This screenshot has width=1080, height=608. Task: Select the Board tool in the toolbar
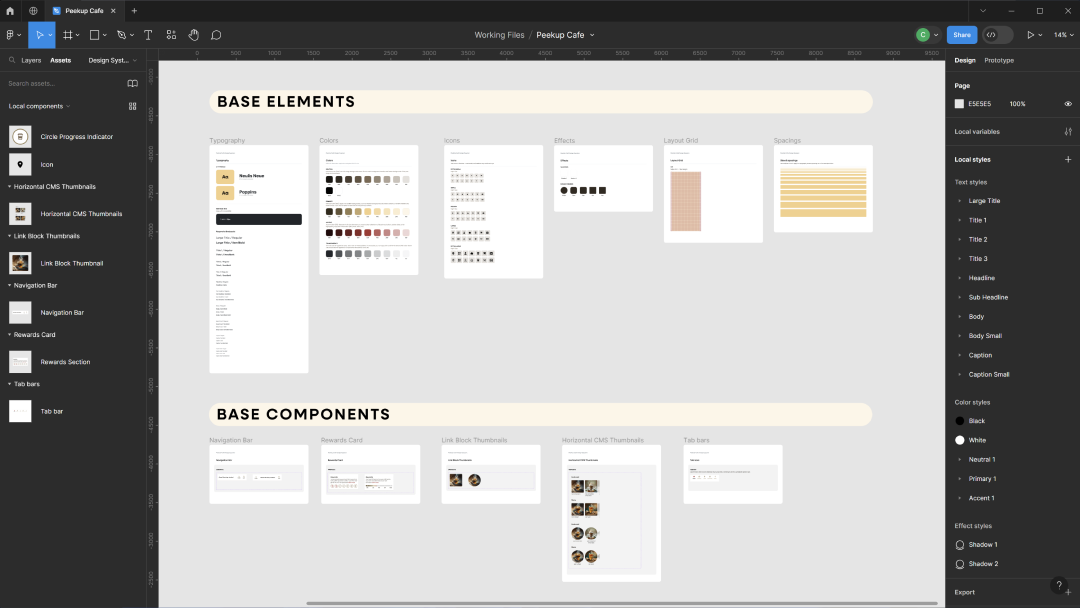click(x=68, y=34)
